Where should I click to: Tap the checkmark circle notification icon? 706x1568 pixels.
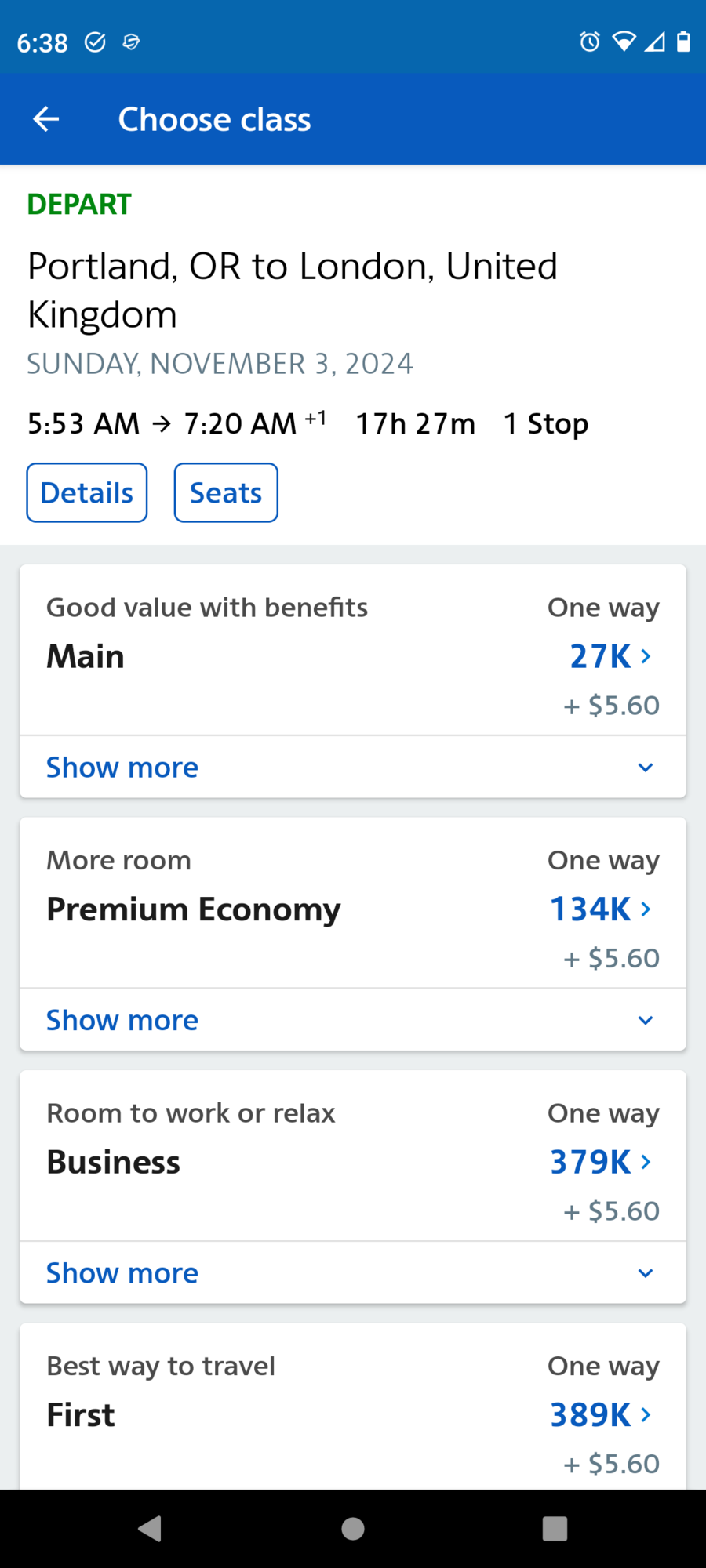(95, 42)
